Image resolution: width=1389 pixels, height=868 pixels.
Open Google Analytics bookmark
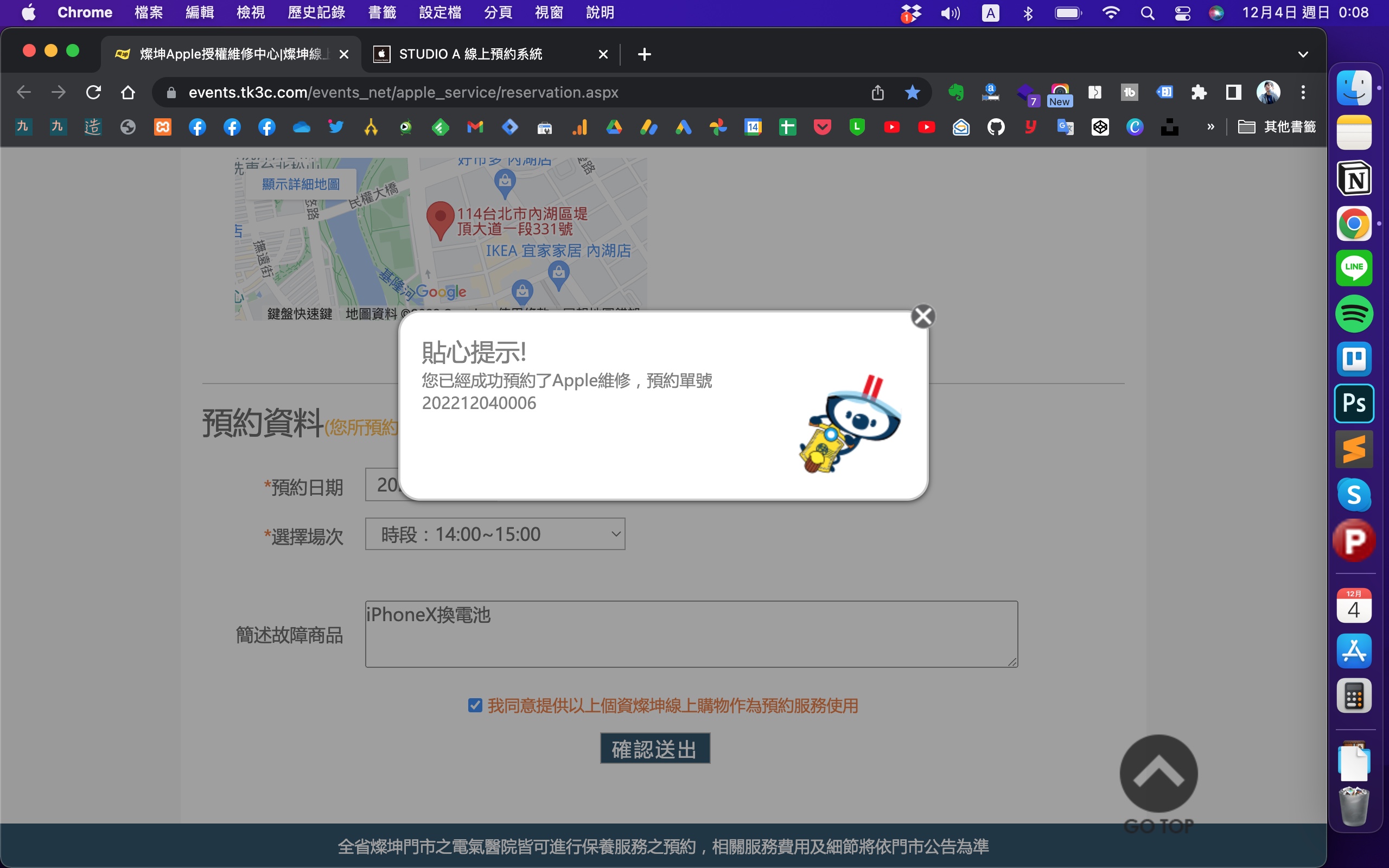click(x=579, y=127)
